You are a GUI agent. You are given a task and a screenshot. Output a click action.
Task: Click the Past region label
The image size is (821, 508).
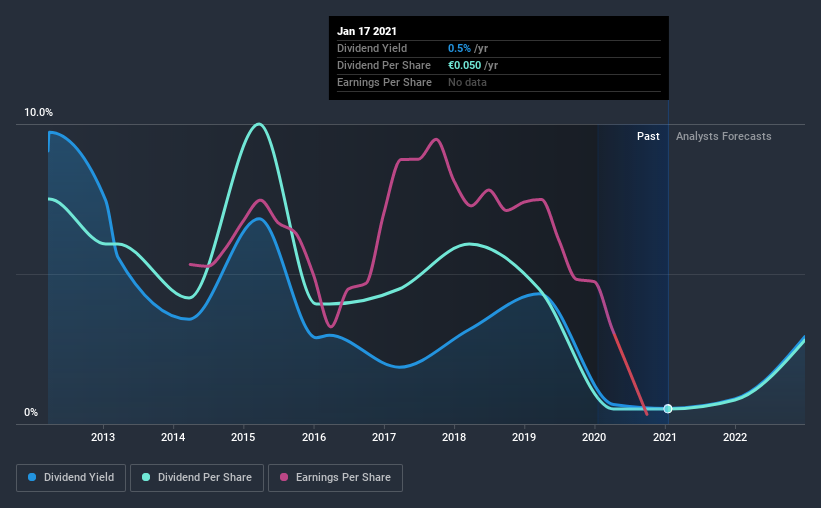[x=648, y=136]
